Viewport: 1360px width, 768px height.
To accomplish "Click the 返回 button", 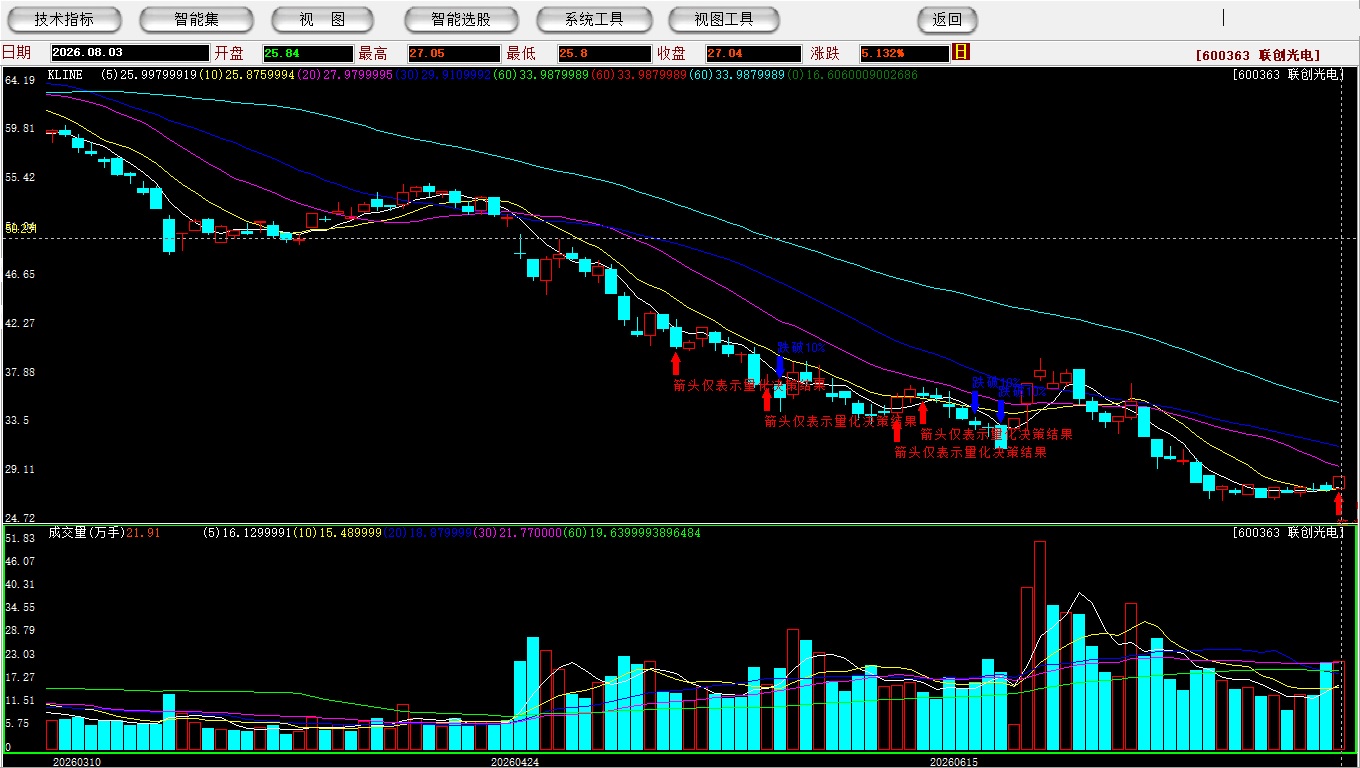I will 947,19.
